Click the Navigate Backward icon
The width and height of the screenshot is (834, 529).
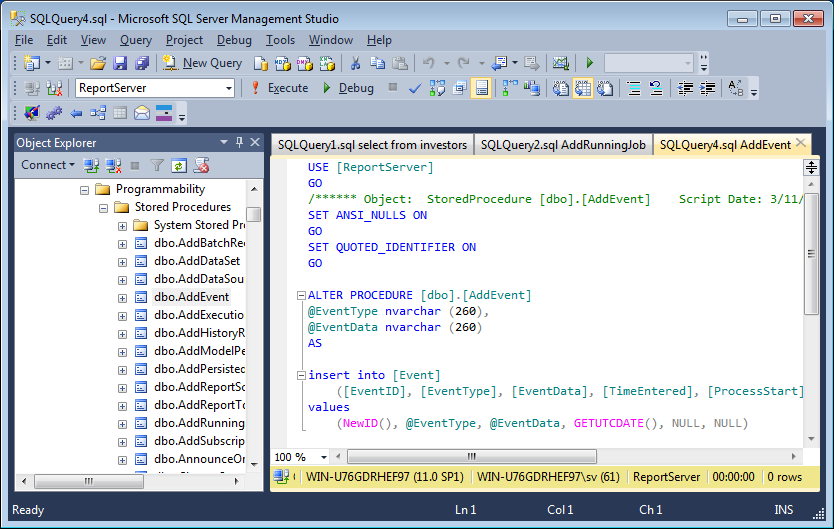pyautogui.click(x=499, y=63)
